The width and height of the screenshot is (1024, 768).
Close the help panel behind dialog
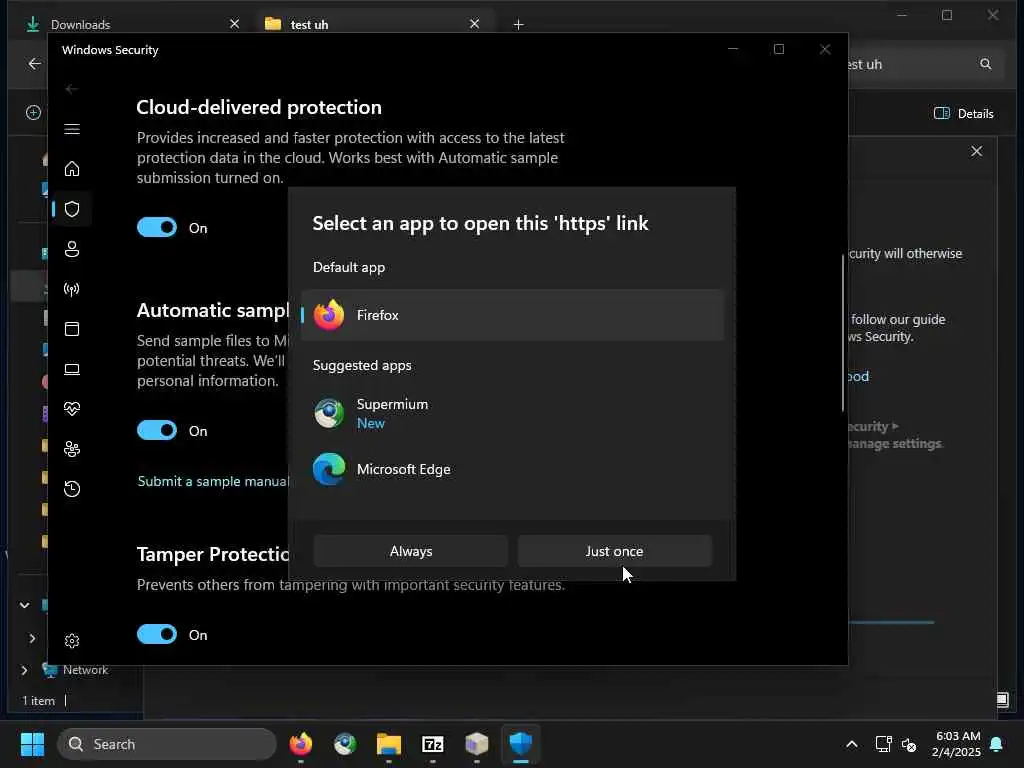[976, 152]
